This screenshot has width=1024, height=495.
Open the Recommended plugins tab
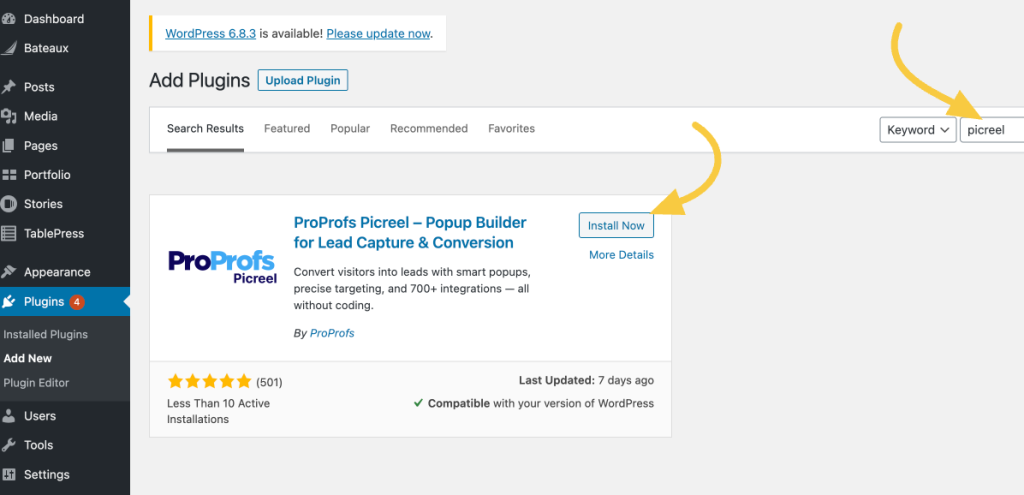[x=429, y=129]
